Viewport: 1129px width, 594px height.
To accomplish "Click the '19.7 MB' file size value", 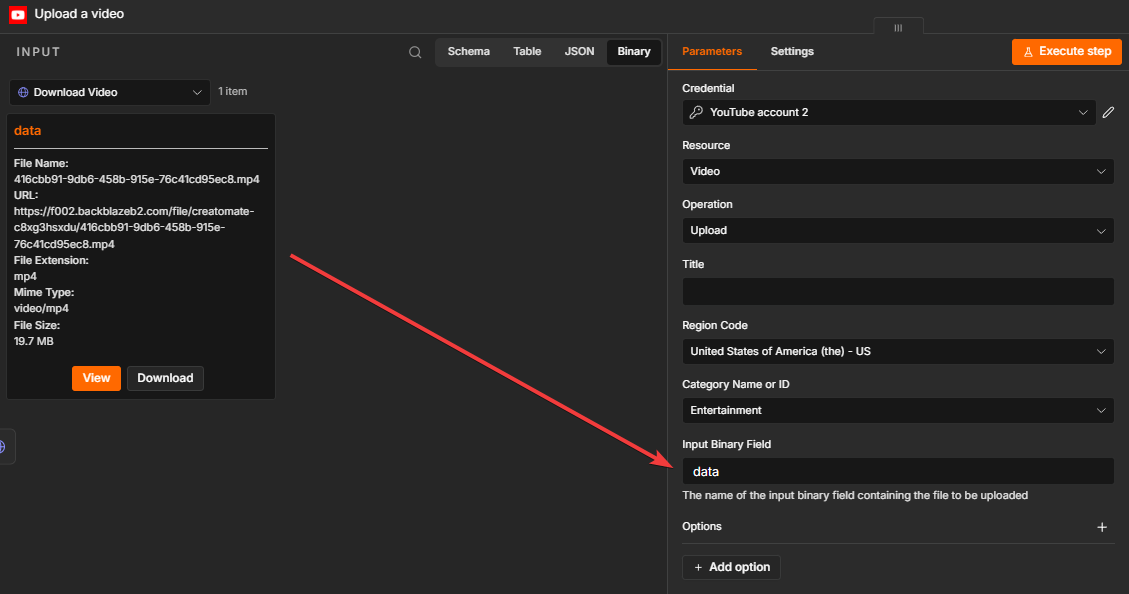I will tap(34, 341).
